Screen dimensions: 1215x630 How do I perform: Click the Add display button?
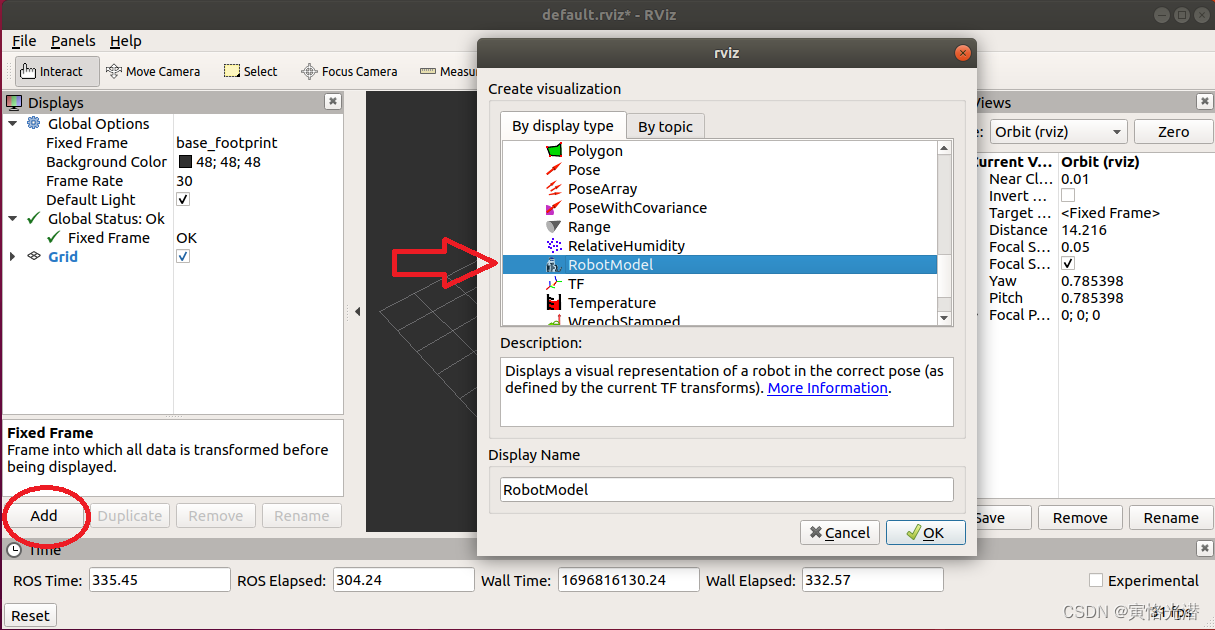pyautogui.click(x=44, y=516)
